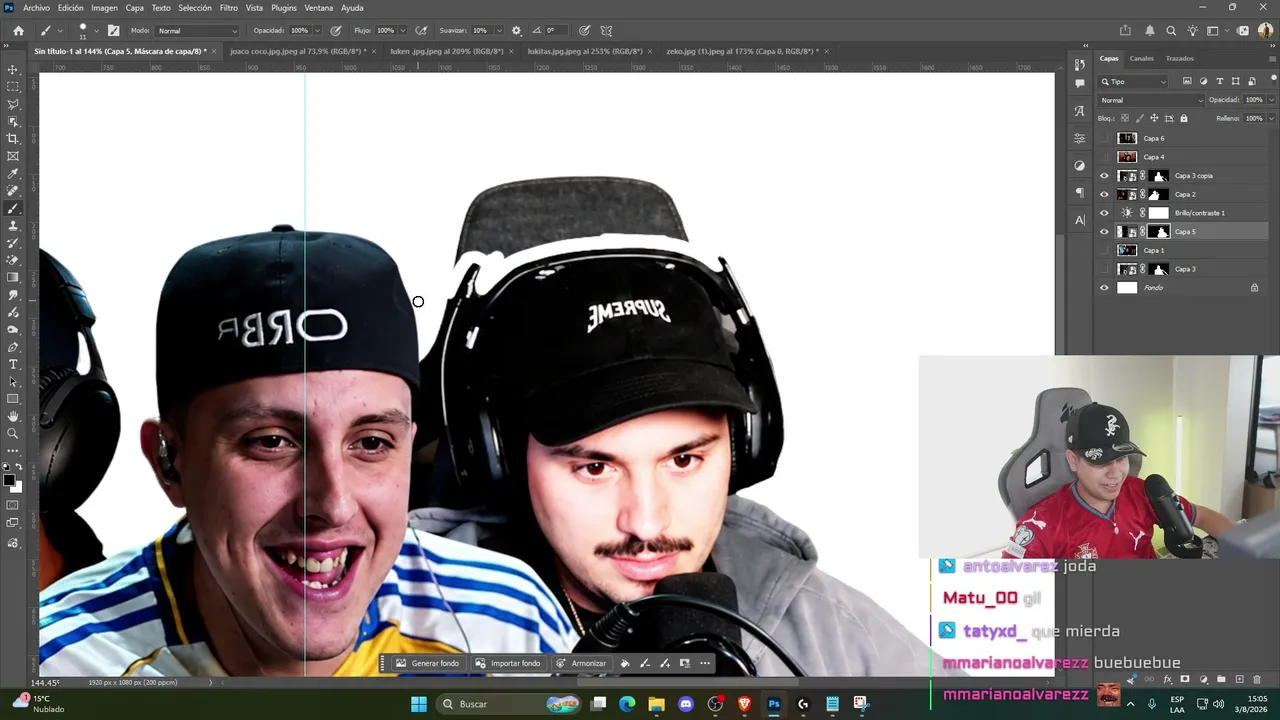Viewport: 1280px width, 720px height.
Task: Select the Move tool
Action: coord(13,70)
